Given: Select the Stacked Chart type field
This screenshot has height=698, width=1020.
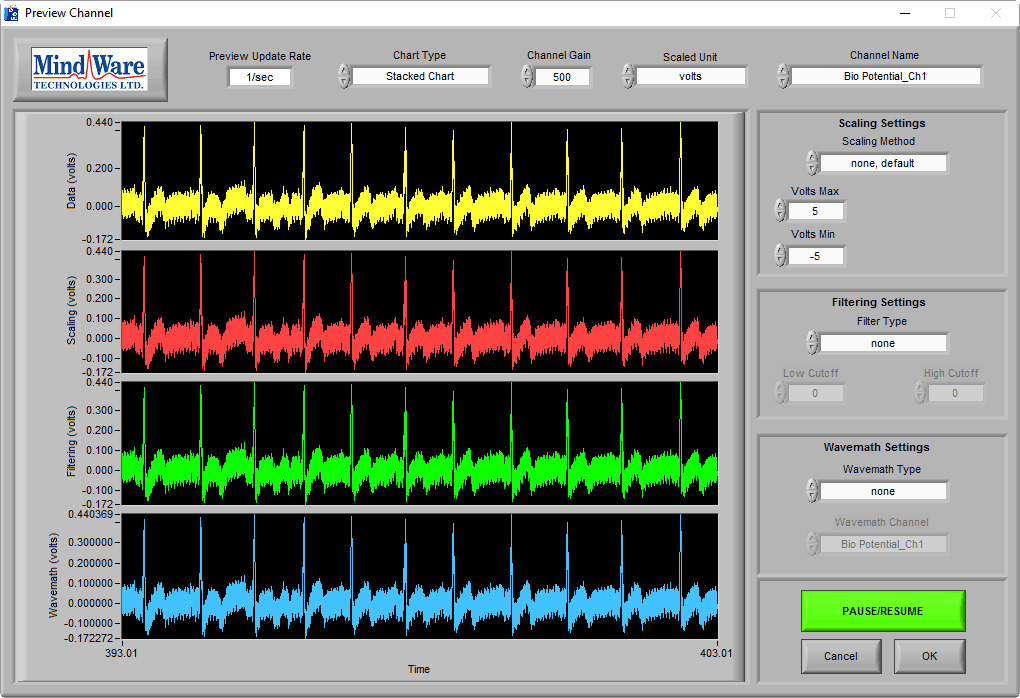Looking at the screenshot, I should pos(420,76).
